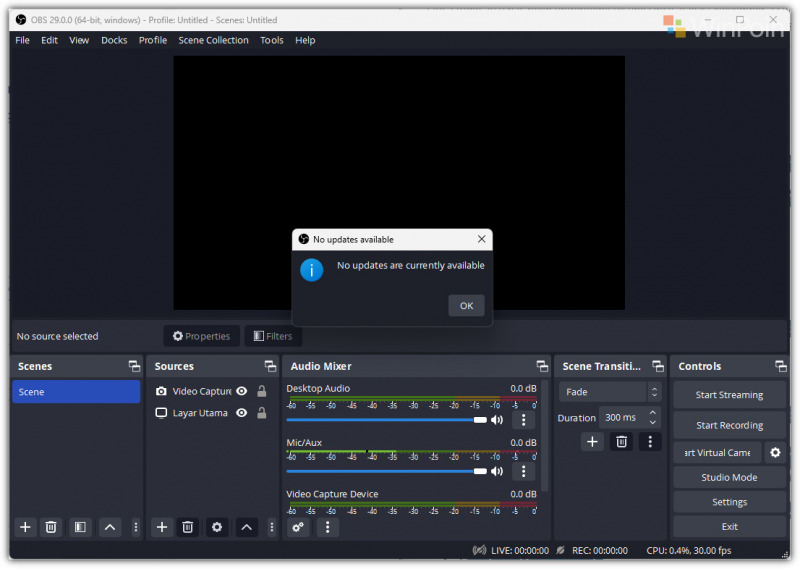Viewport: 800px width, 569px height.
Task: Select the Layar Utama source row
Action: [x=212, y=413]
